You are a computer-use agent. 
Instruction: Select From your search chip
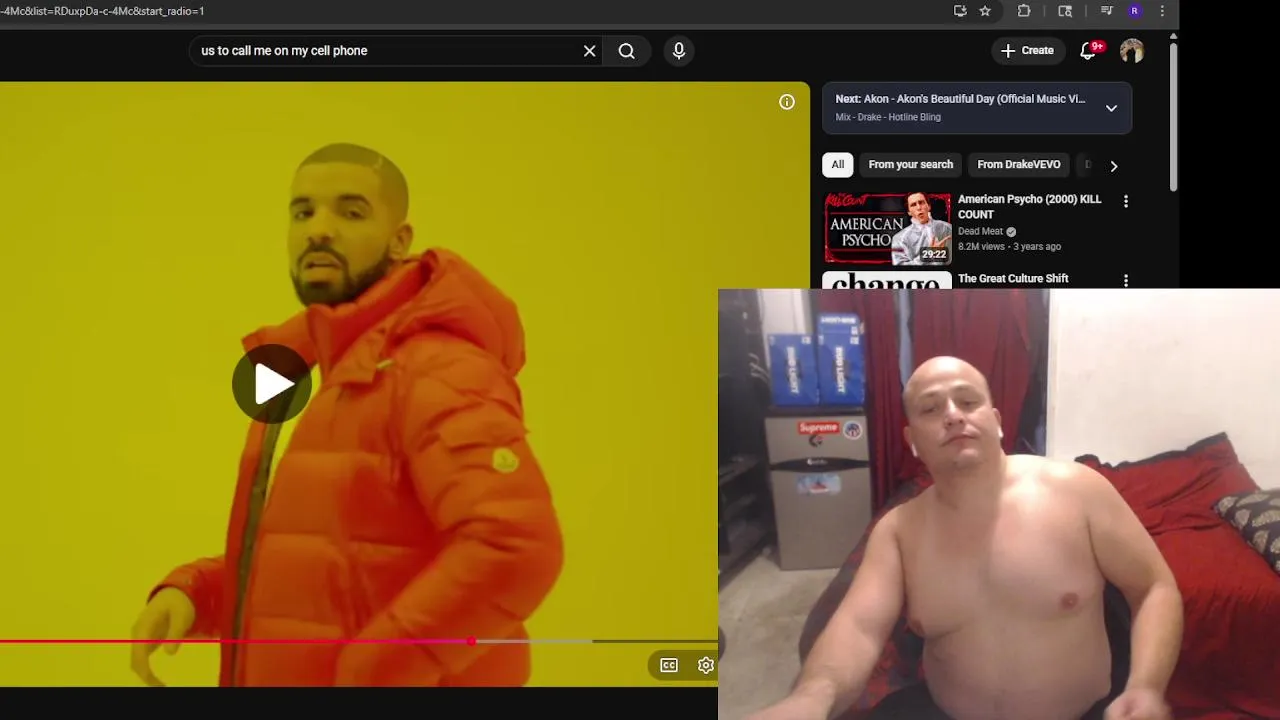(x=911, y=165)
